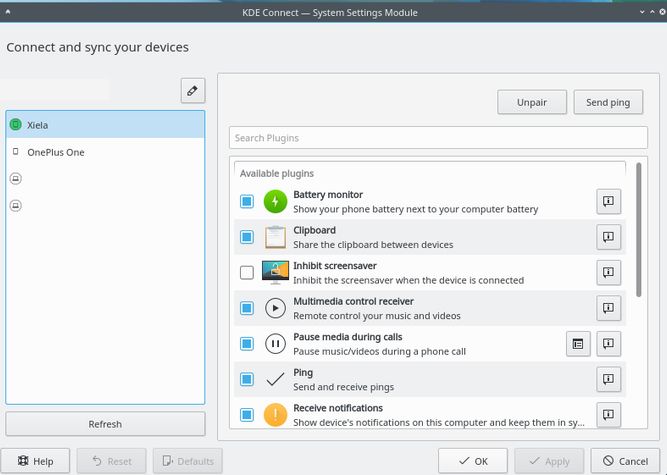The image size is (667, 475).
Task: Open Inhibit screensaver about info
Action: click(x=608, y=272)
